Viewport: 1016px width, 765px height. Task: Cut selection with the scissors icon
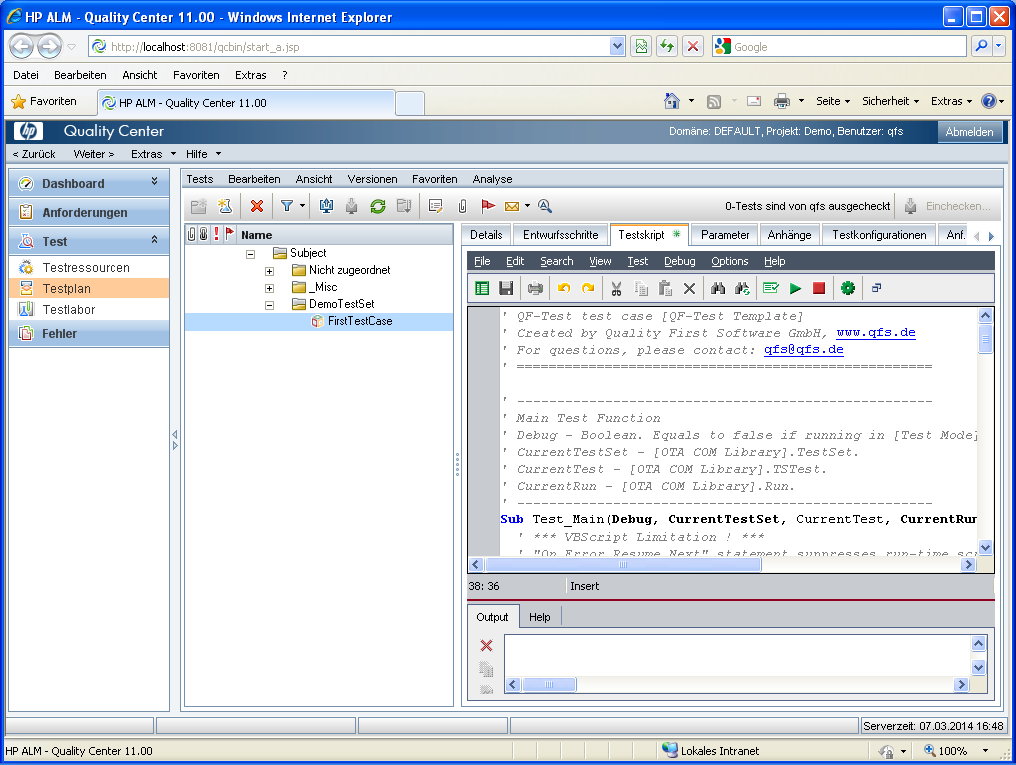[616, 288]
